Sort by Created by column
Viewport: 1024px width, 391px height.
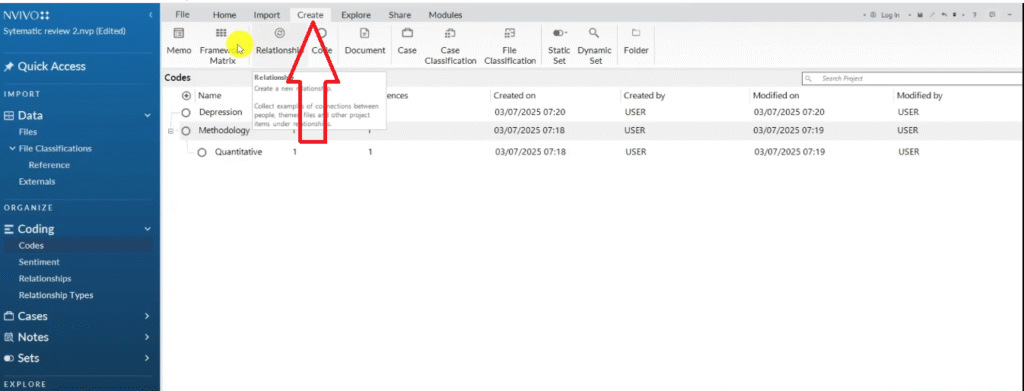[644, 95]
